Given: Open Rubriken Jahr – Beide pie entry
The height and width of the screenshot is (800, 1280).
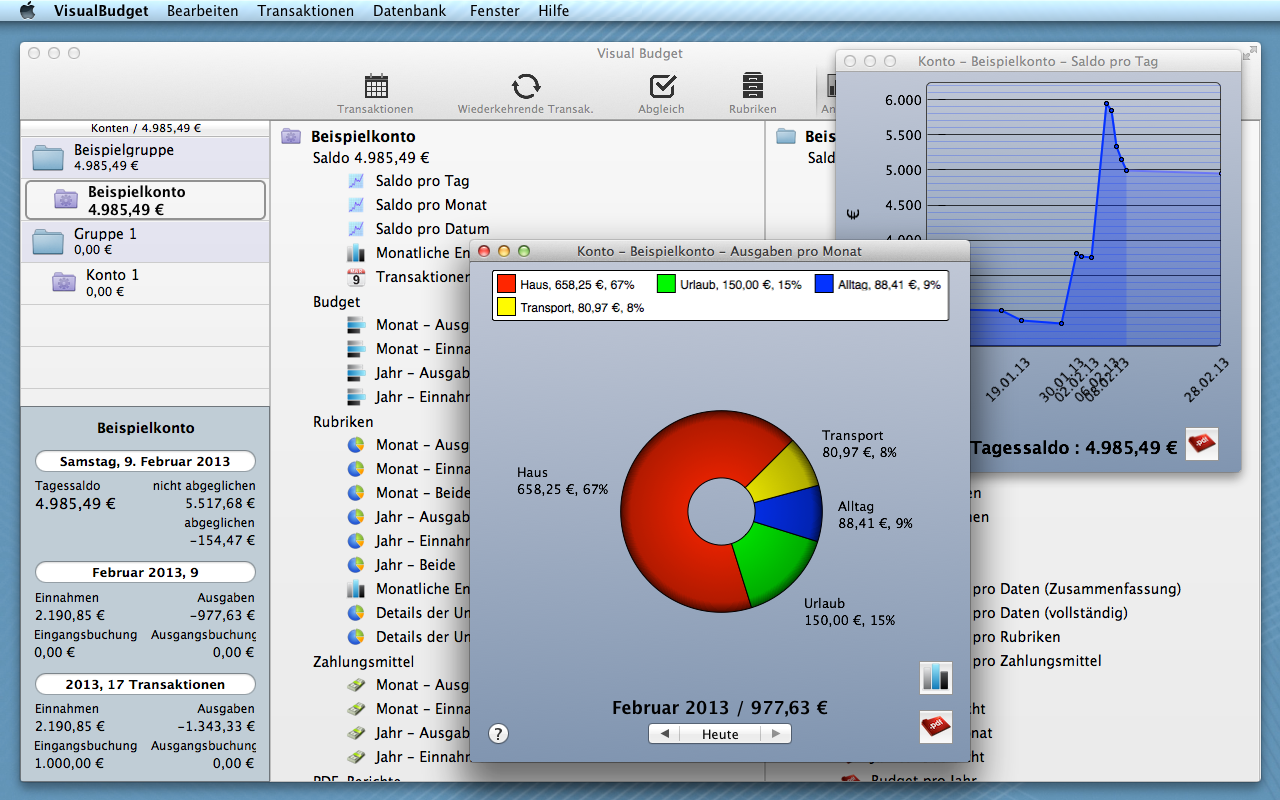Looking at the screenshot, I should point(401,565).
